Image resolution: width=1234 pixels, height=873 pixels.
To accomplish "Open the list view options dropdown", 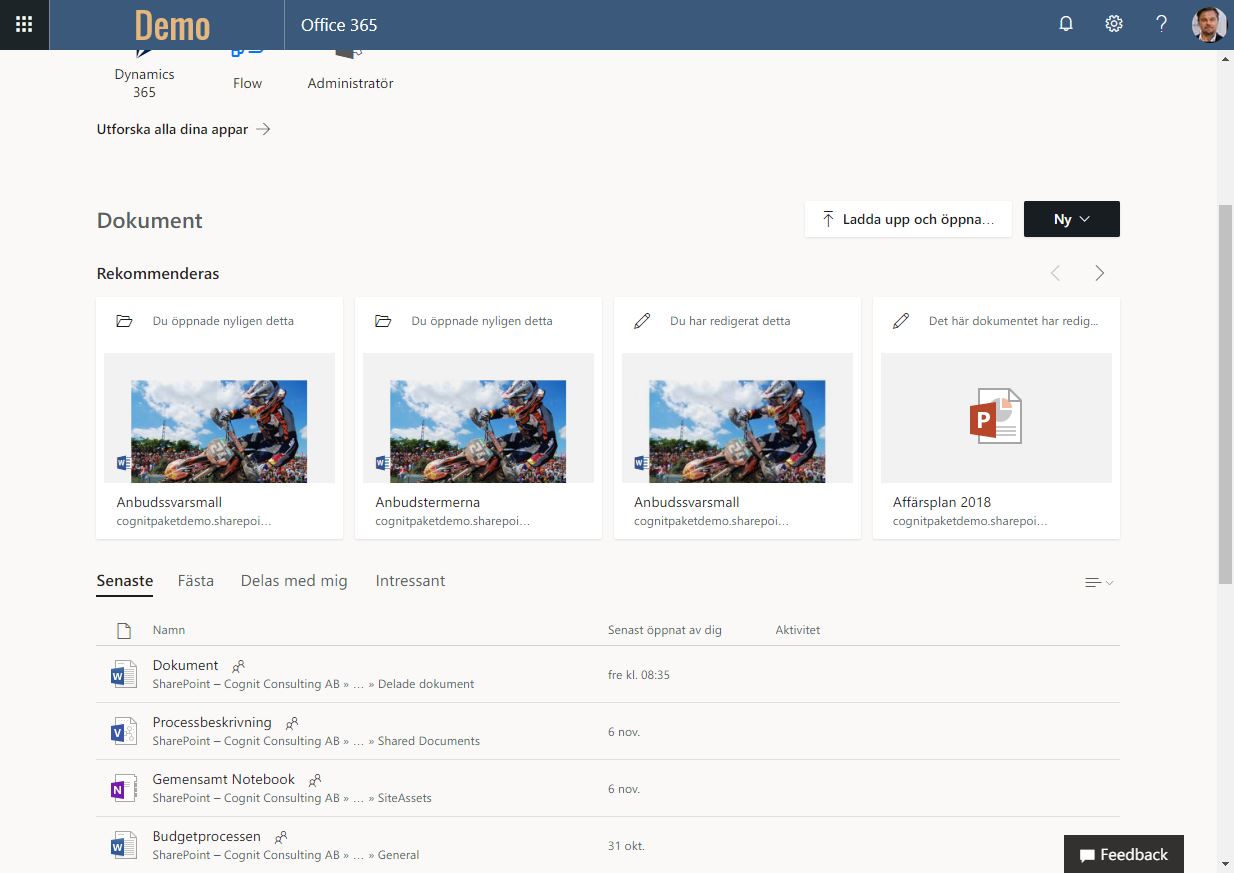I will coord(1098,582).
